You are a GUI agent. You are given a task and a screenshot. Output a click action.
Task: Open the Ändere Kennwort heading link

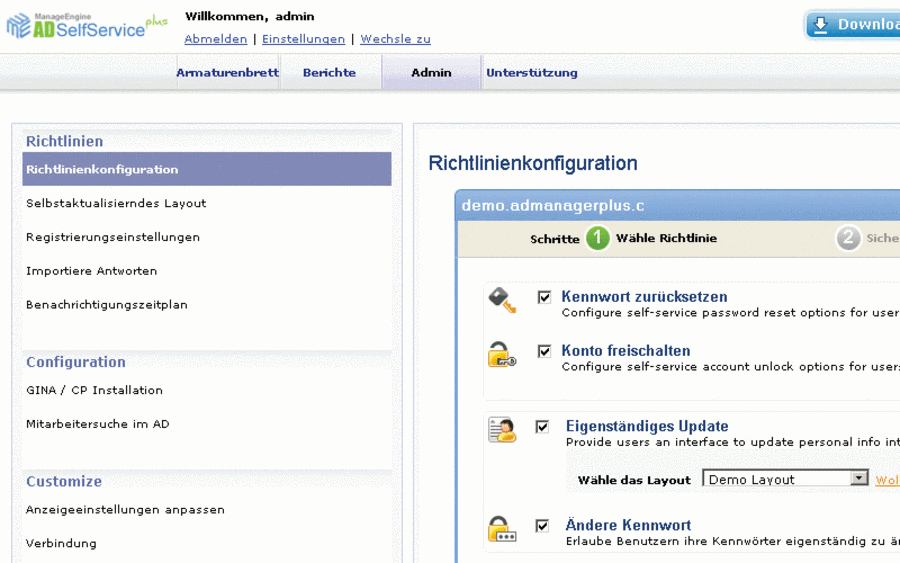628,525
